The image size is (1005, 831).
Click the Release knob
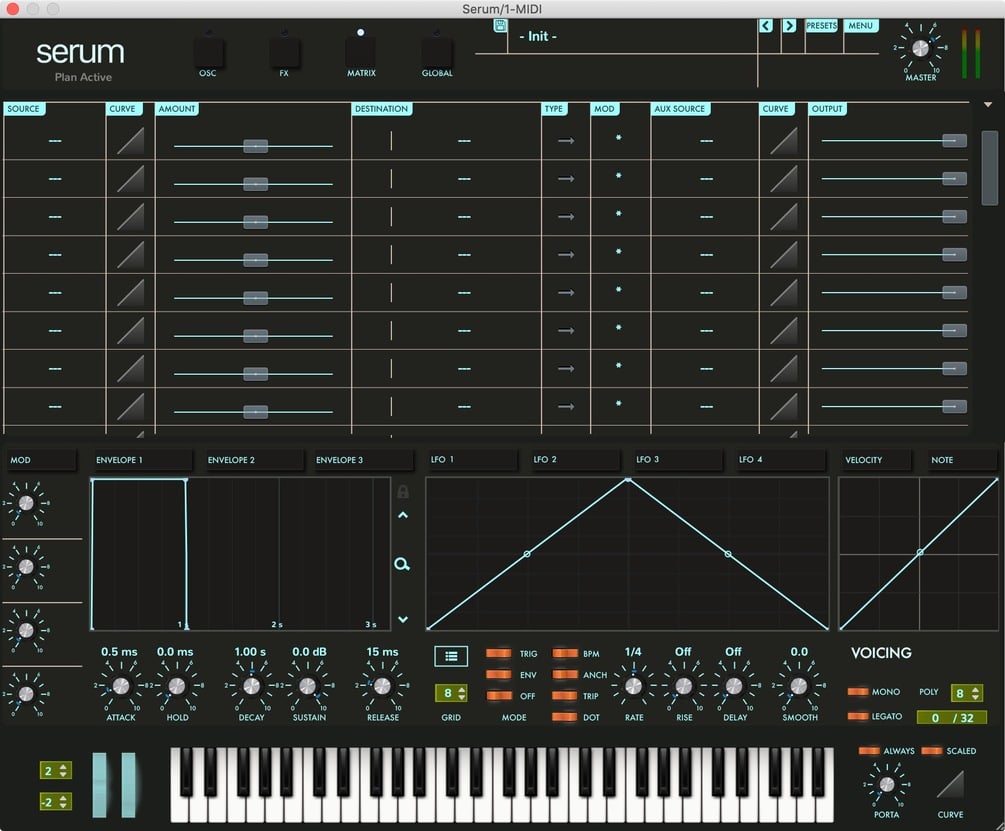382,686
